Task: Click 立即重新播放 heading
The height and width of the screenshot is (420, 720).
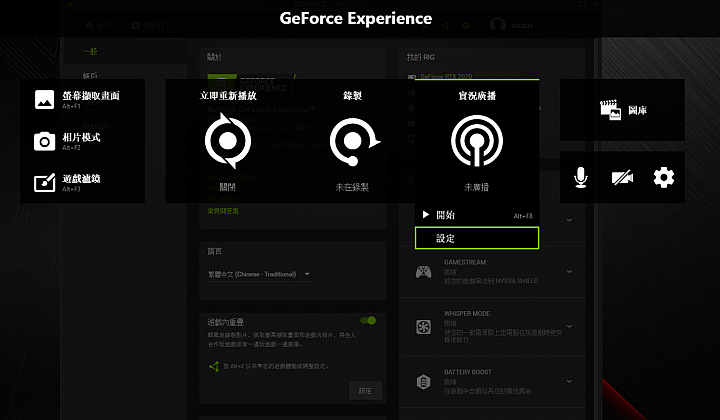Action: 228,95
